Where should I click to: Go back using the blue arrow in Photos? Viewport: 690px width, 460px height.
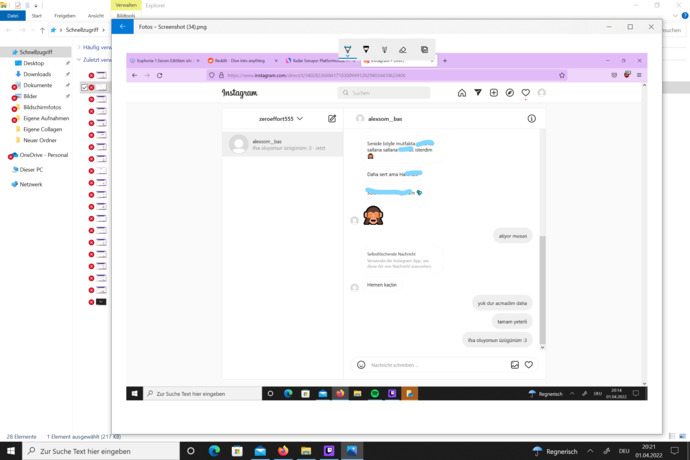click(x=122, y=26)
